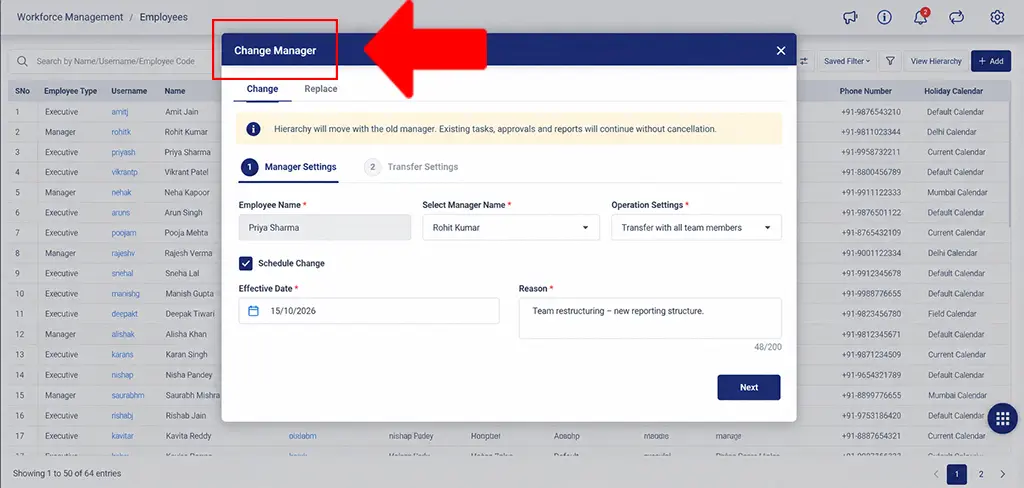Open the announcements megaphone icon
Screen dimensions: 1024x488
tap(850, 18)
